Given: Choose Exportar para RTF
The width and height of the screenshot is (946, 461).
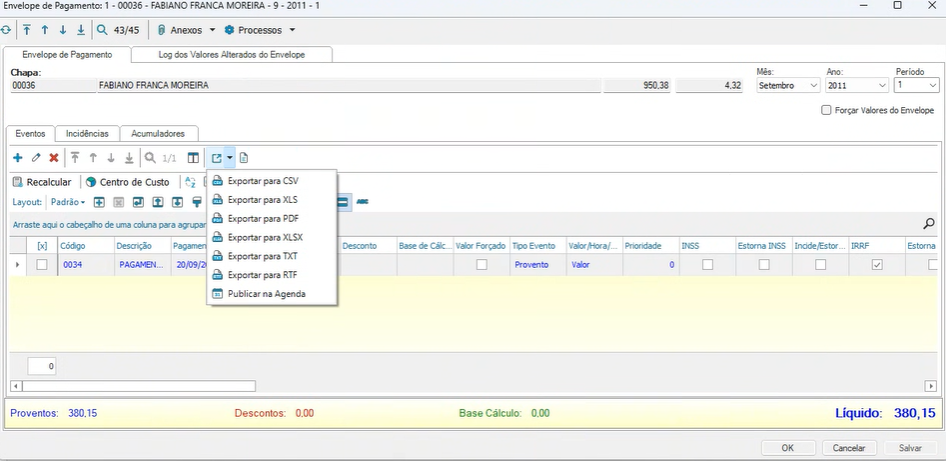Looking at the screenshot, I should (x=271, y=275).
